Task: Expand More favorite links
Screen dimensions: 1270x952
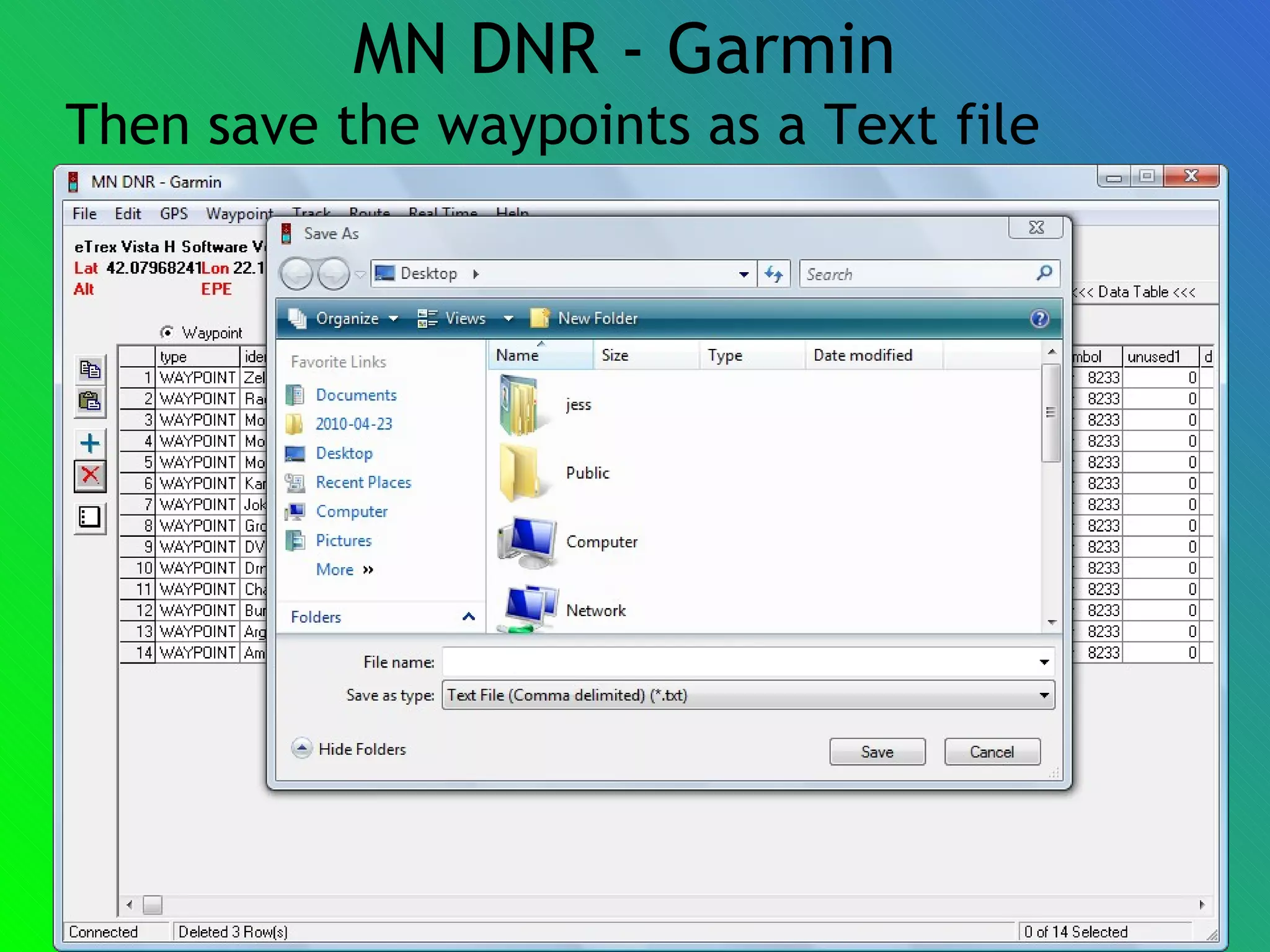Action: pos(345,569)
